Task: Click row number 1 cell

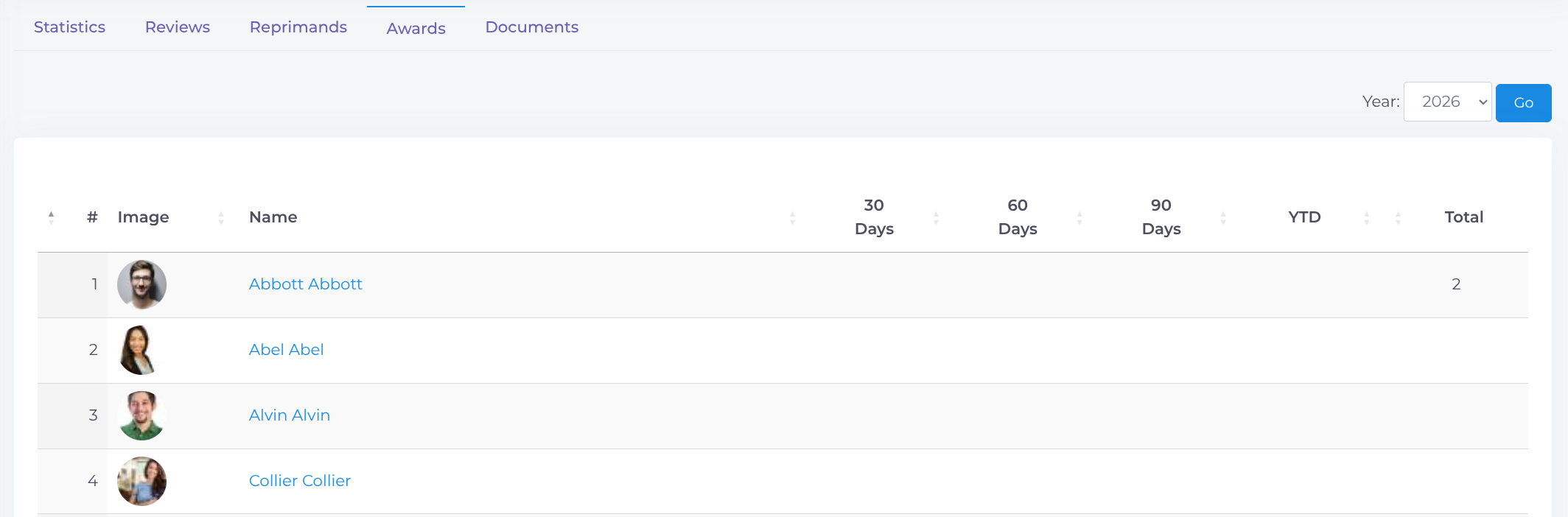Action: pos(72,285)
